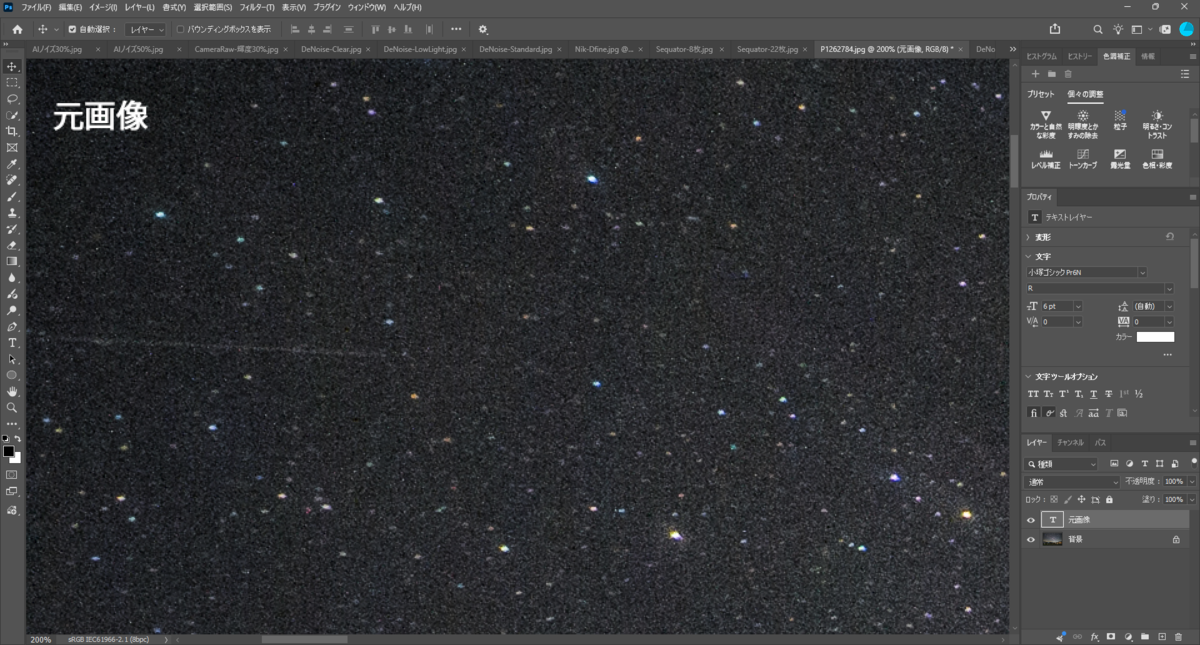Click the 200% zoom level field

(41, 639)
